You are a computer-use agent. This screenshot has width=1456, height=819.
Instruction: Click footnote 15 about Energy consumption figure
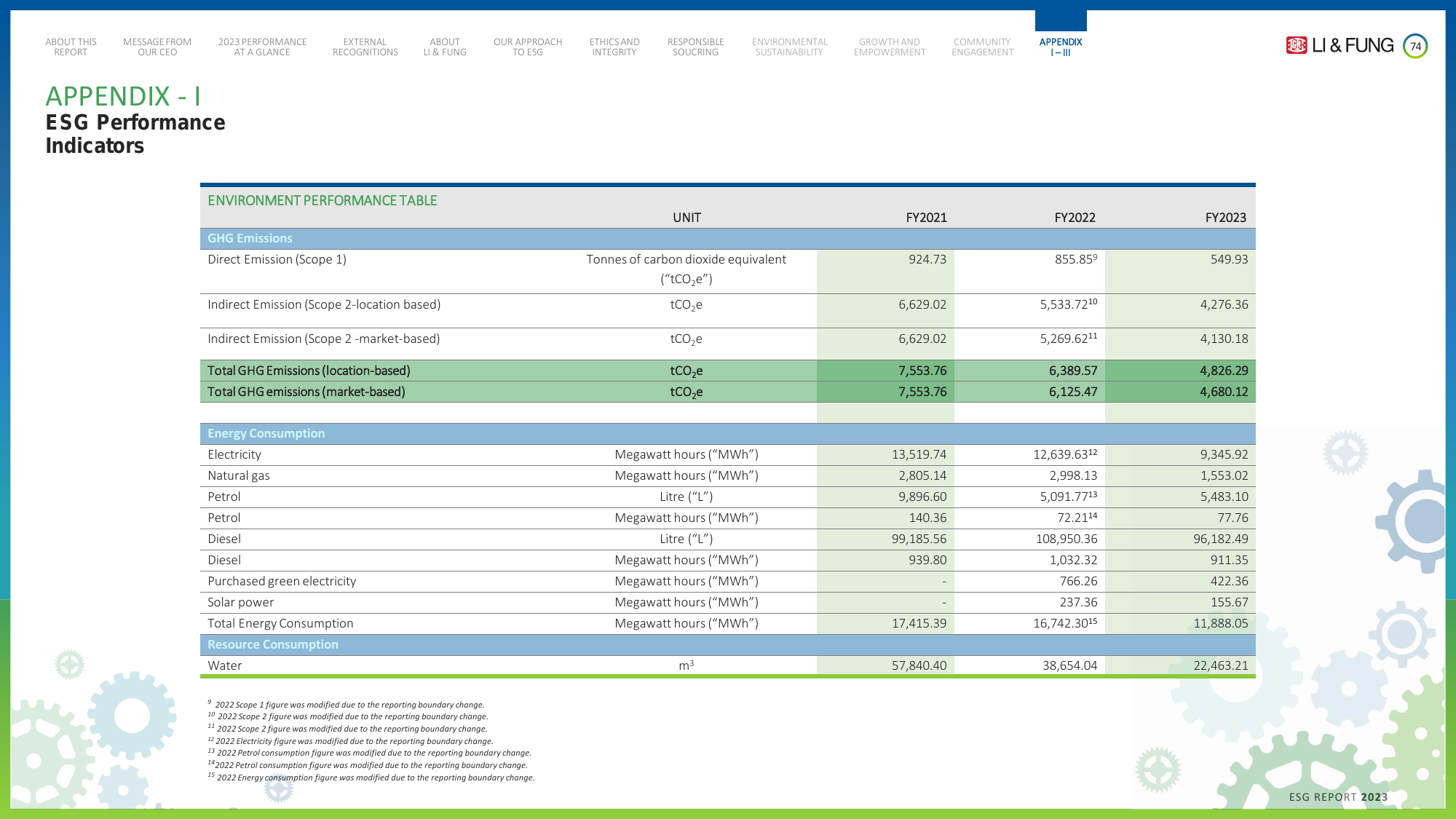pyautogui.click(x=371, y=777)
